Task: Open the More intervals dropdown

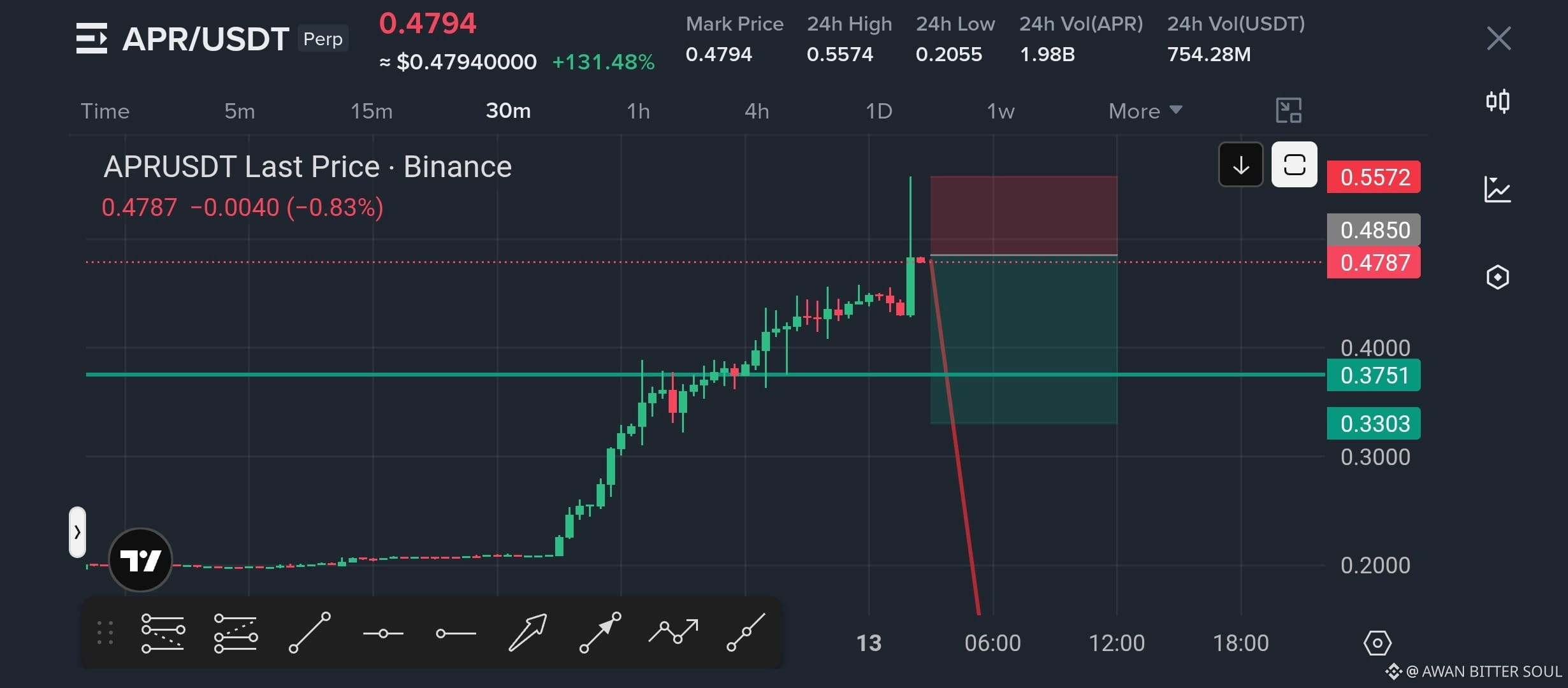Action: tap(1145, 111)
